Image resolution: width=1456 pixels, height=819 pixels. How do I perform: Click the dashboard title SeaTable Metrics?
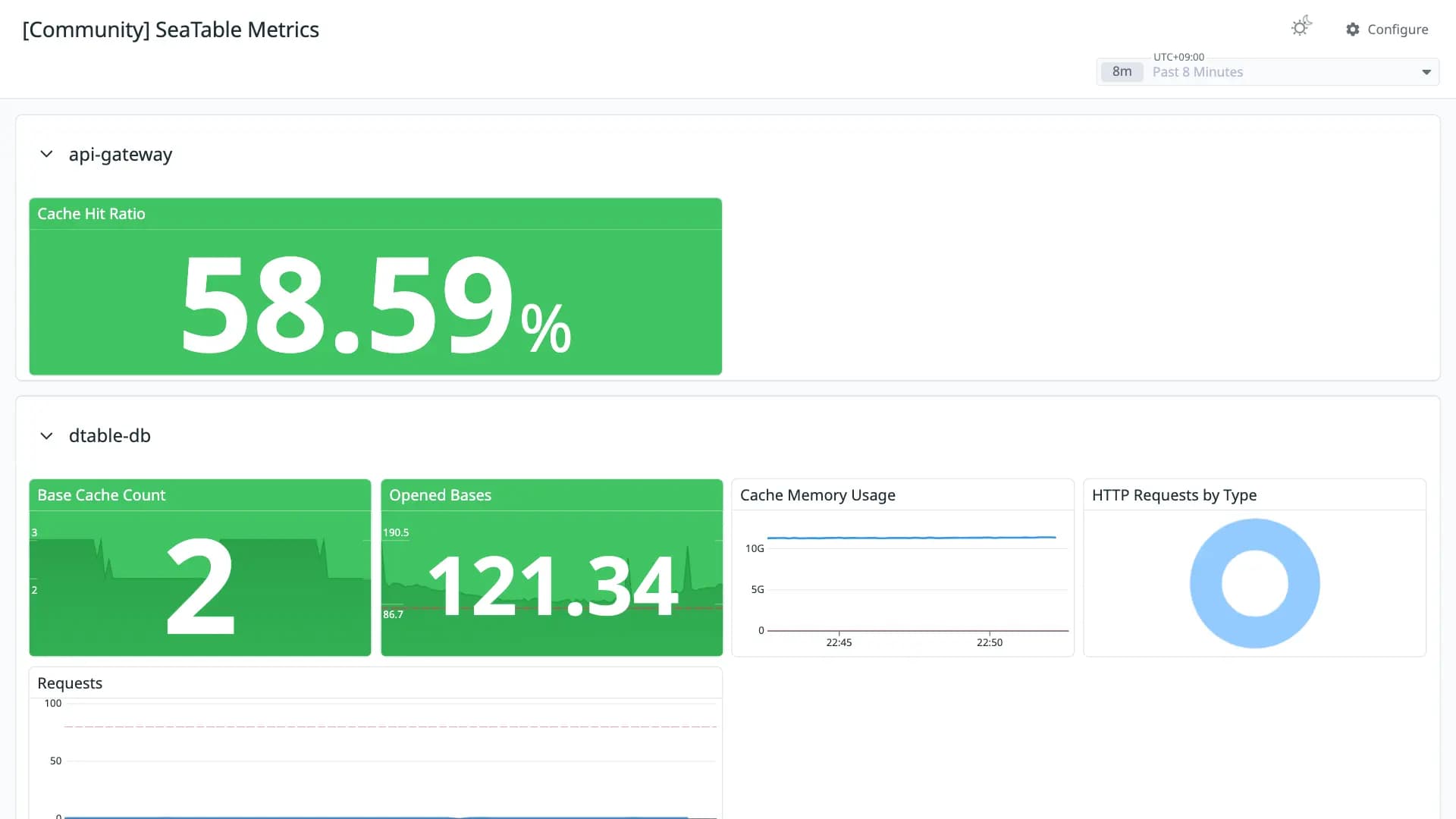(x=171, y=30)
